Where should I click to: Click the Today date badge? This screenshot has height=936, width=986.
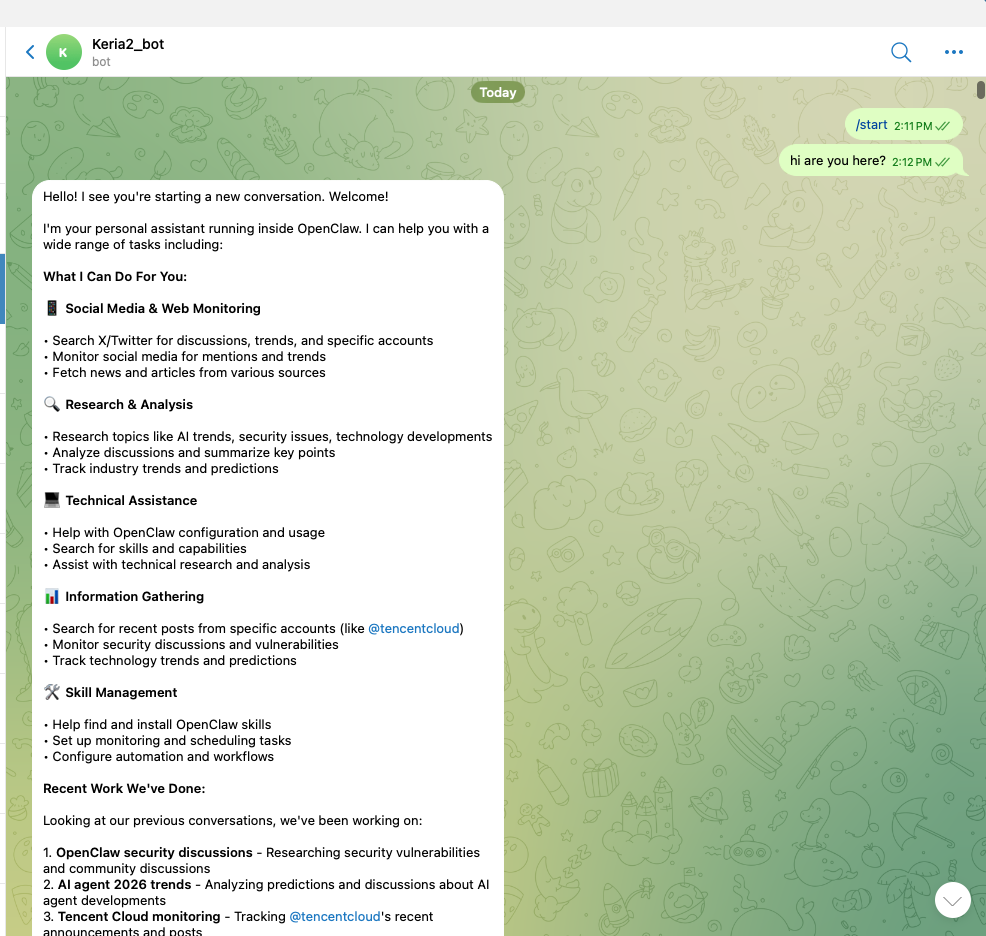(497, 92)
